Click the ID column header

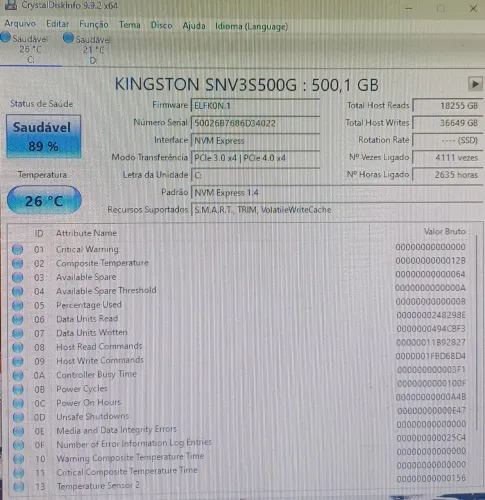click(x=39, y=234)
